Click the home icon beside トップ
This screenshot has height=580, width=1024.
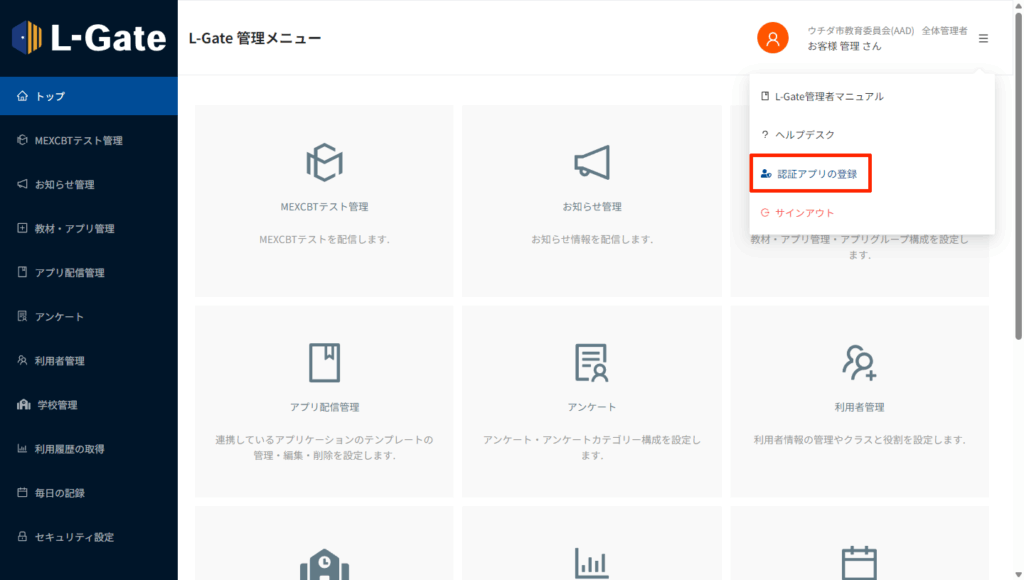tap(22, 96)
